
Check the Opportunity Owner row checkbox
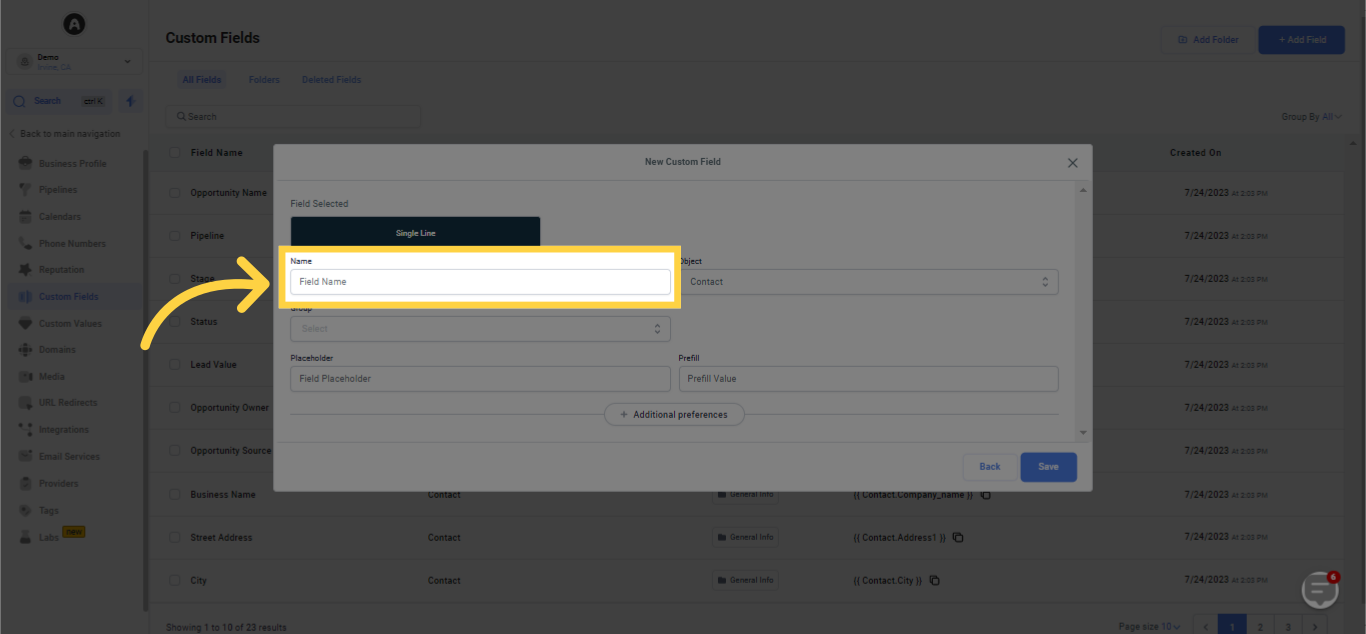175,408
